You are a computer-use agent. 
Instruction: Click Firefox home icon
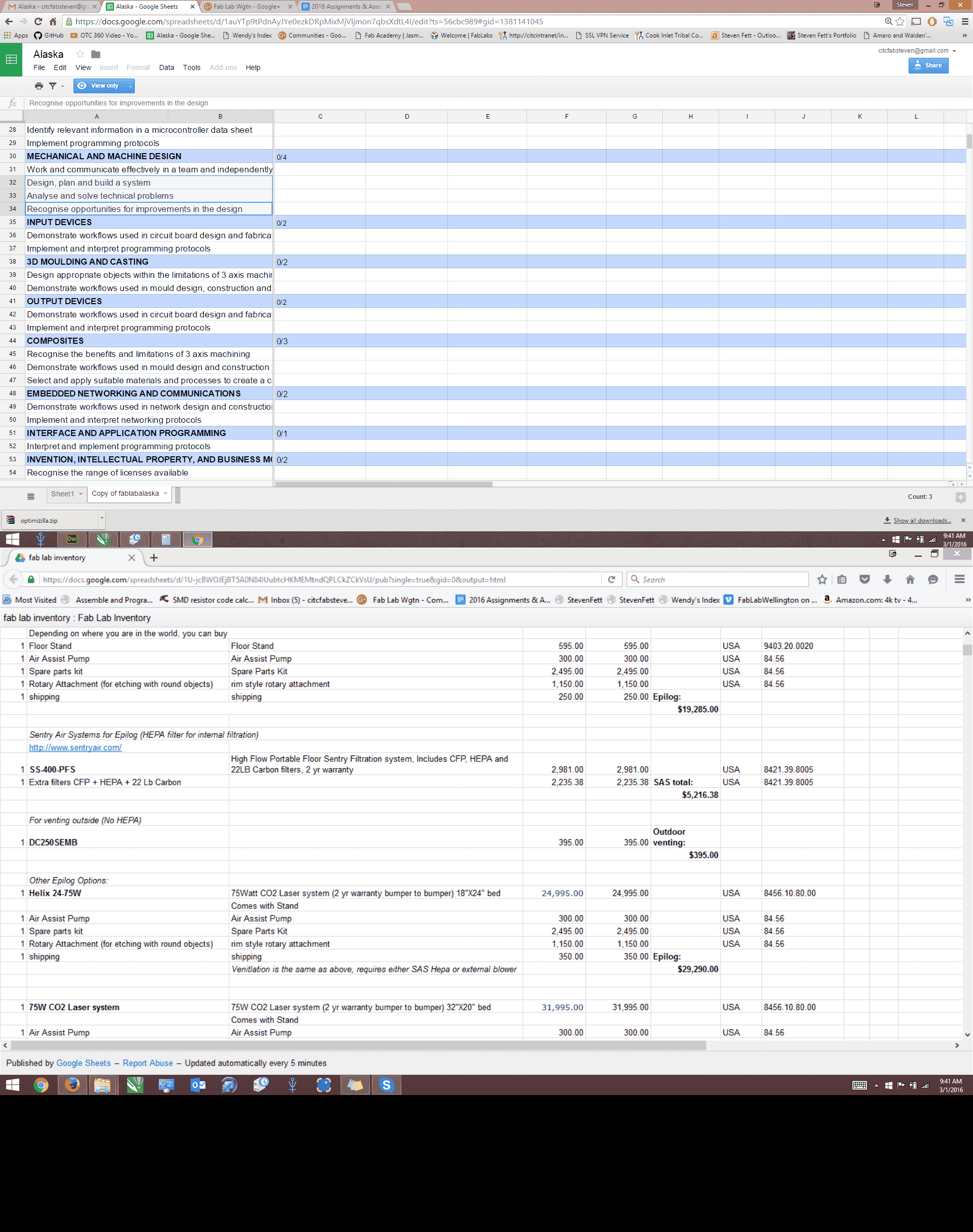[910, 579]
